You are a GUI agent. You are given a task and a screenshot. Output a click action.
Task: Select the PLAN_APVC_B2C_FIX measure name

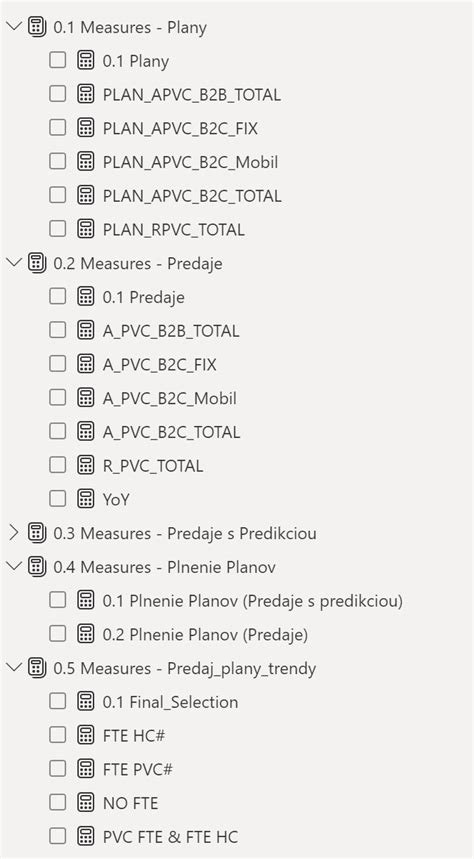pyautogui.click(x=180, y=129)
